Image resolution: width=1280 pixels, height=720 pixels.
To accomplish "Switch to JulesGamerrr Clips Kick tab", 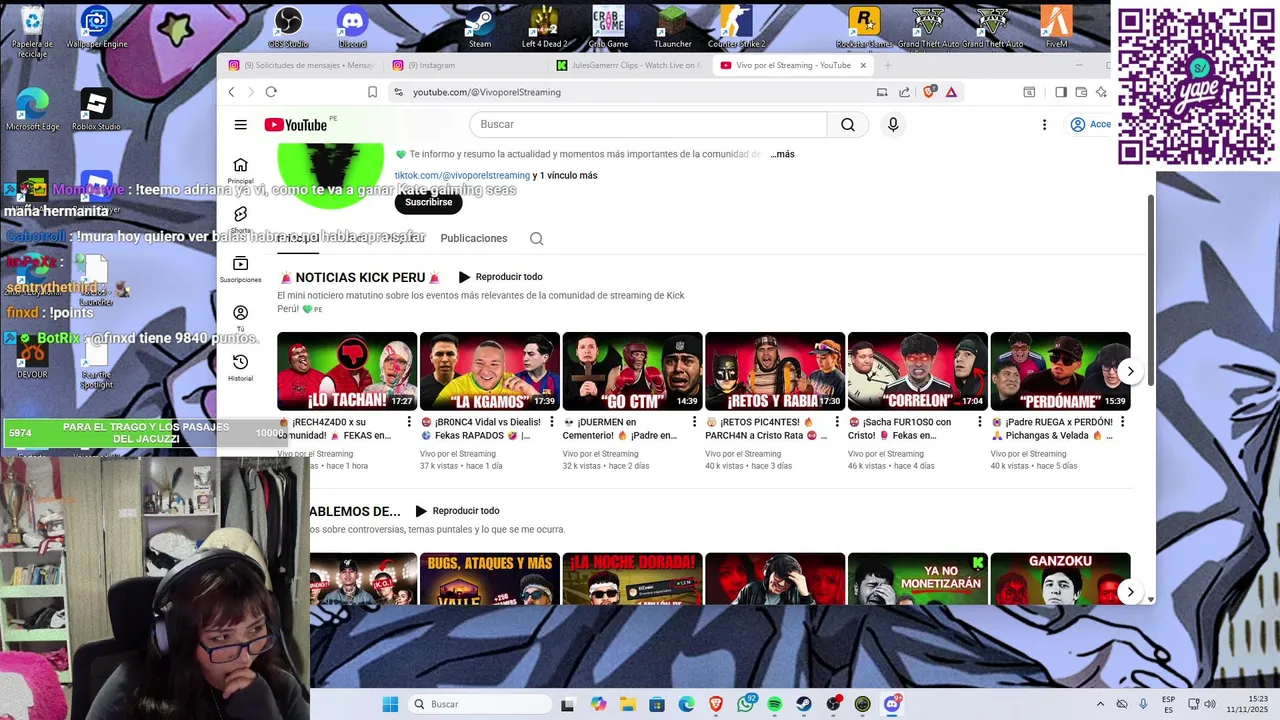I will [628, 65].
